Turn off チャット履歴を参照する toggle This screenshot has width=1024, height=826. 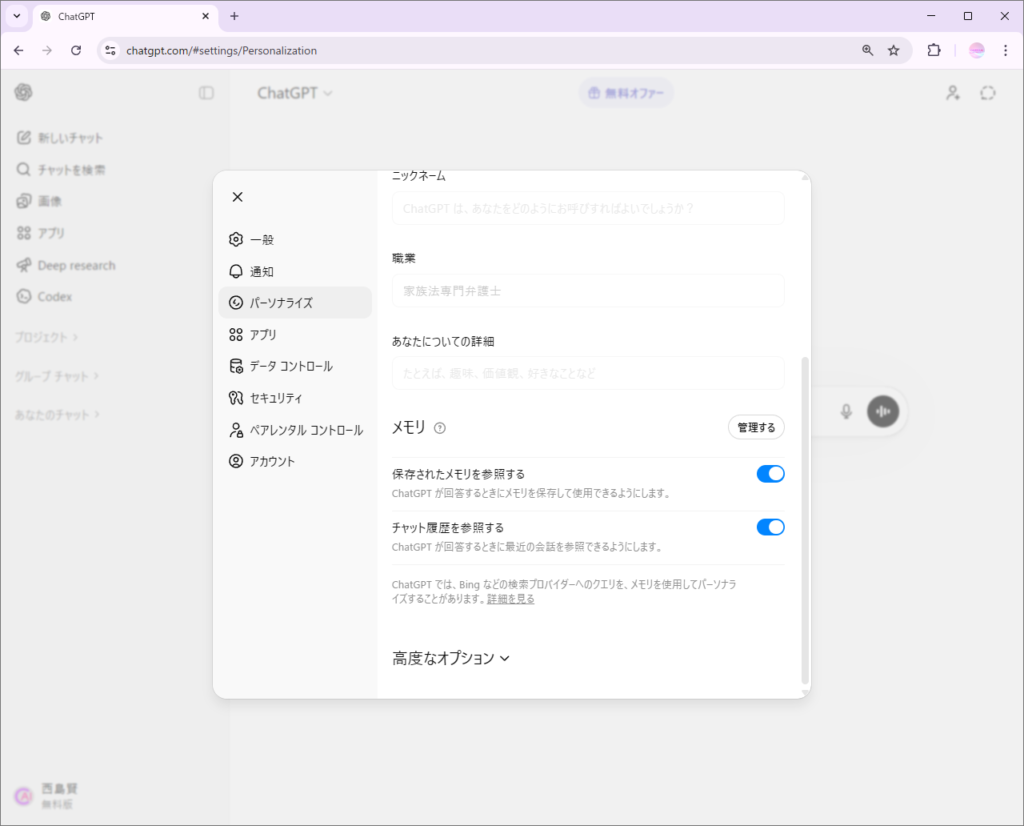click(x=770, y=527)
